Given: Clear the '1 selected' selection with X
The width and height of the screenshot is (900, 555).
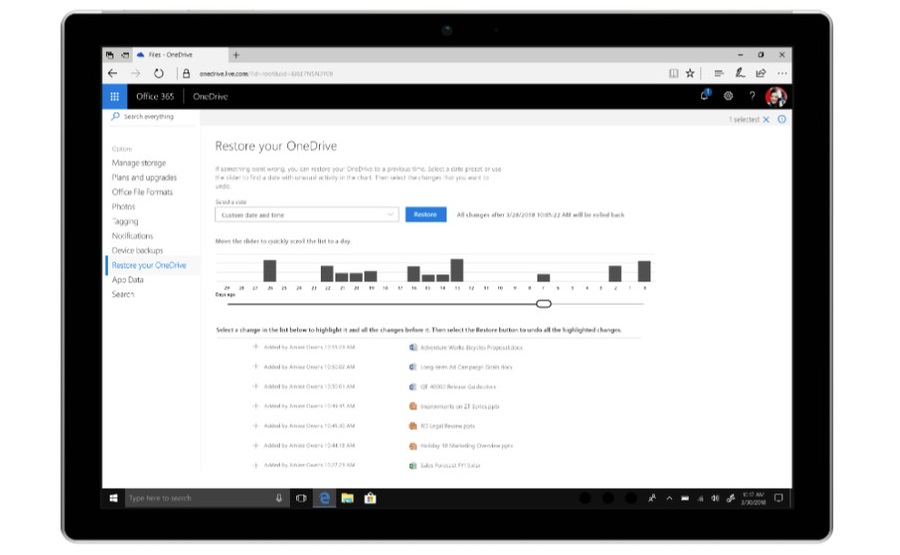Looking at the screenshot, I should 766,119.
